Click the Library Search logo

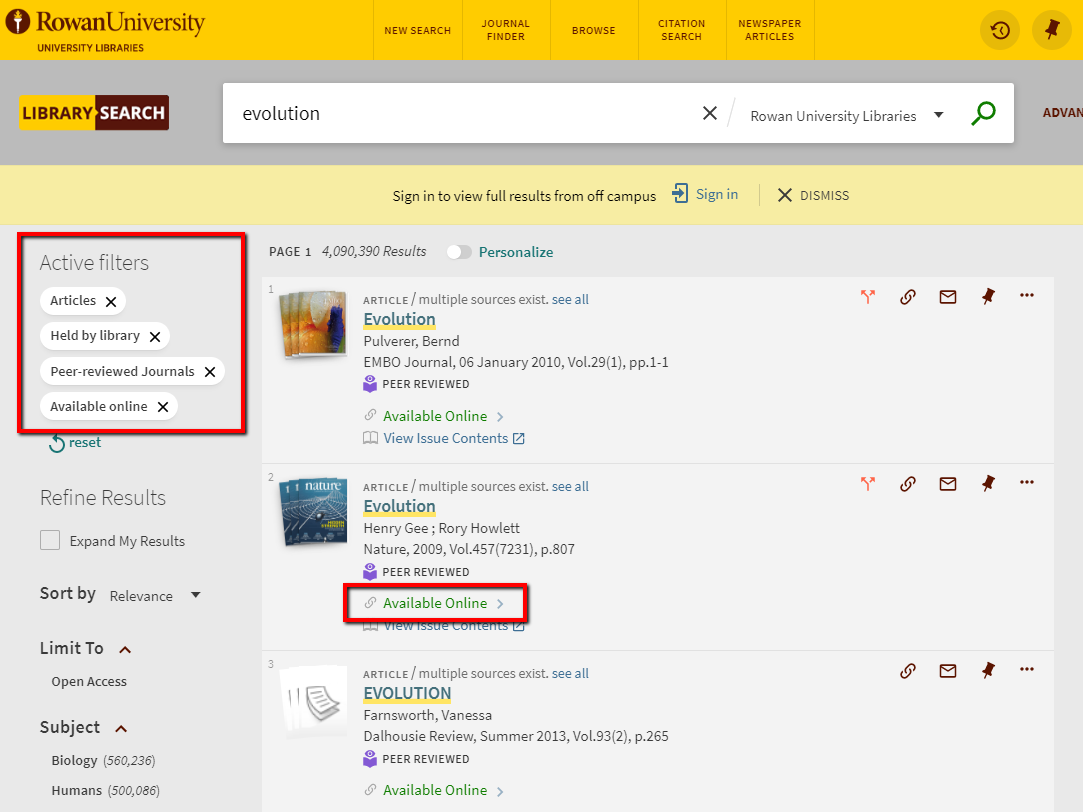[94, 113]
